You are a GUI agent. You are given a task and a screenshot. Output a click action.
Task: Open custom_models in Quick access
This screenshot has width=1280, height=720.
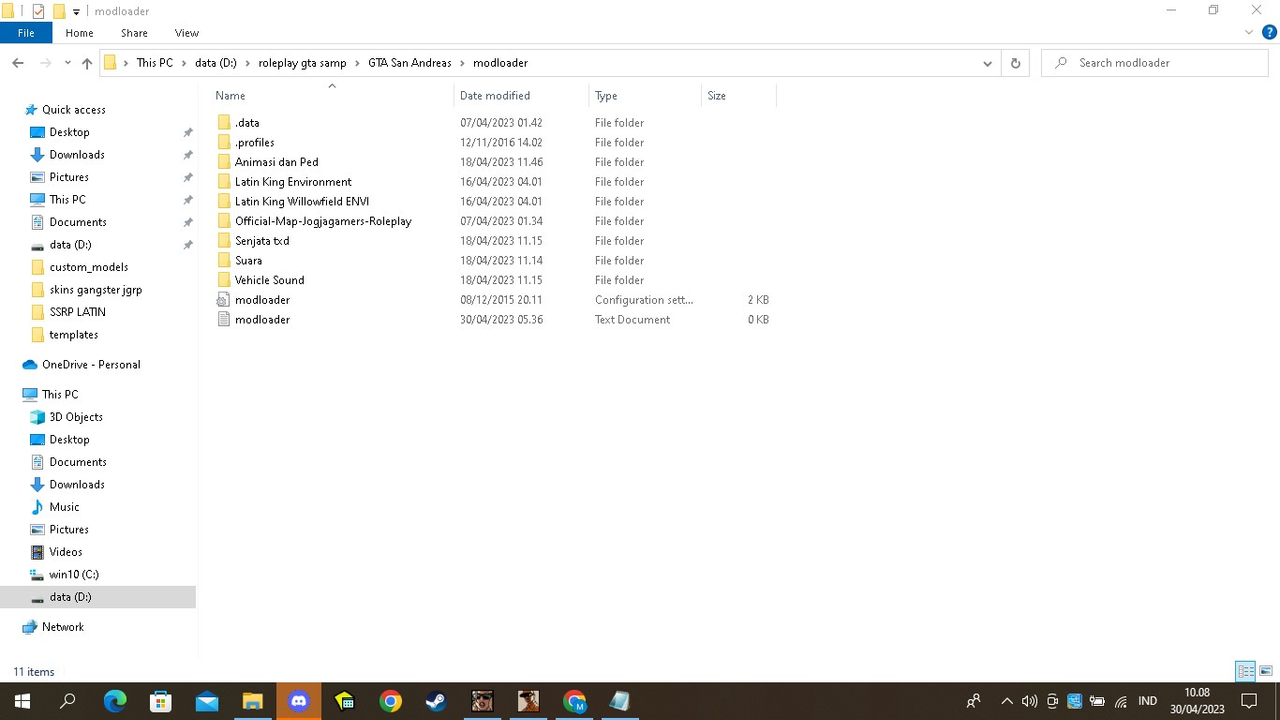pyautogui.click(x=88, y=267)
